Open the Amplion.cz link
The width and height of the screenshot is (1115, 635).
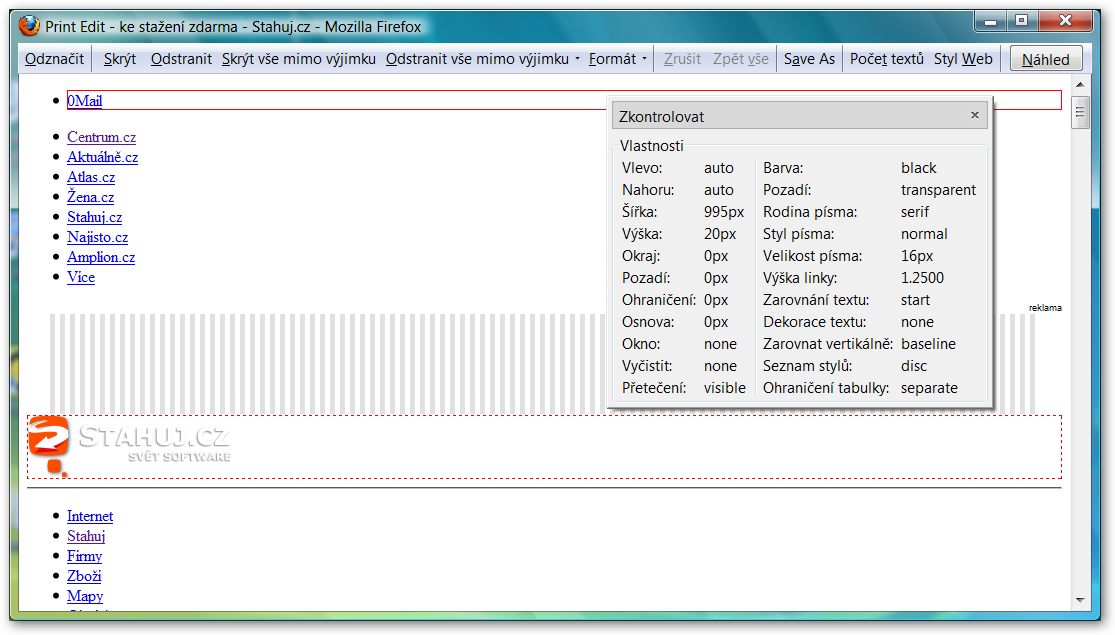click(101, 257)
